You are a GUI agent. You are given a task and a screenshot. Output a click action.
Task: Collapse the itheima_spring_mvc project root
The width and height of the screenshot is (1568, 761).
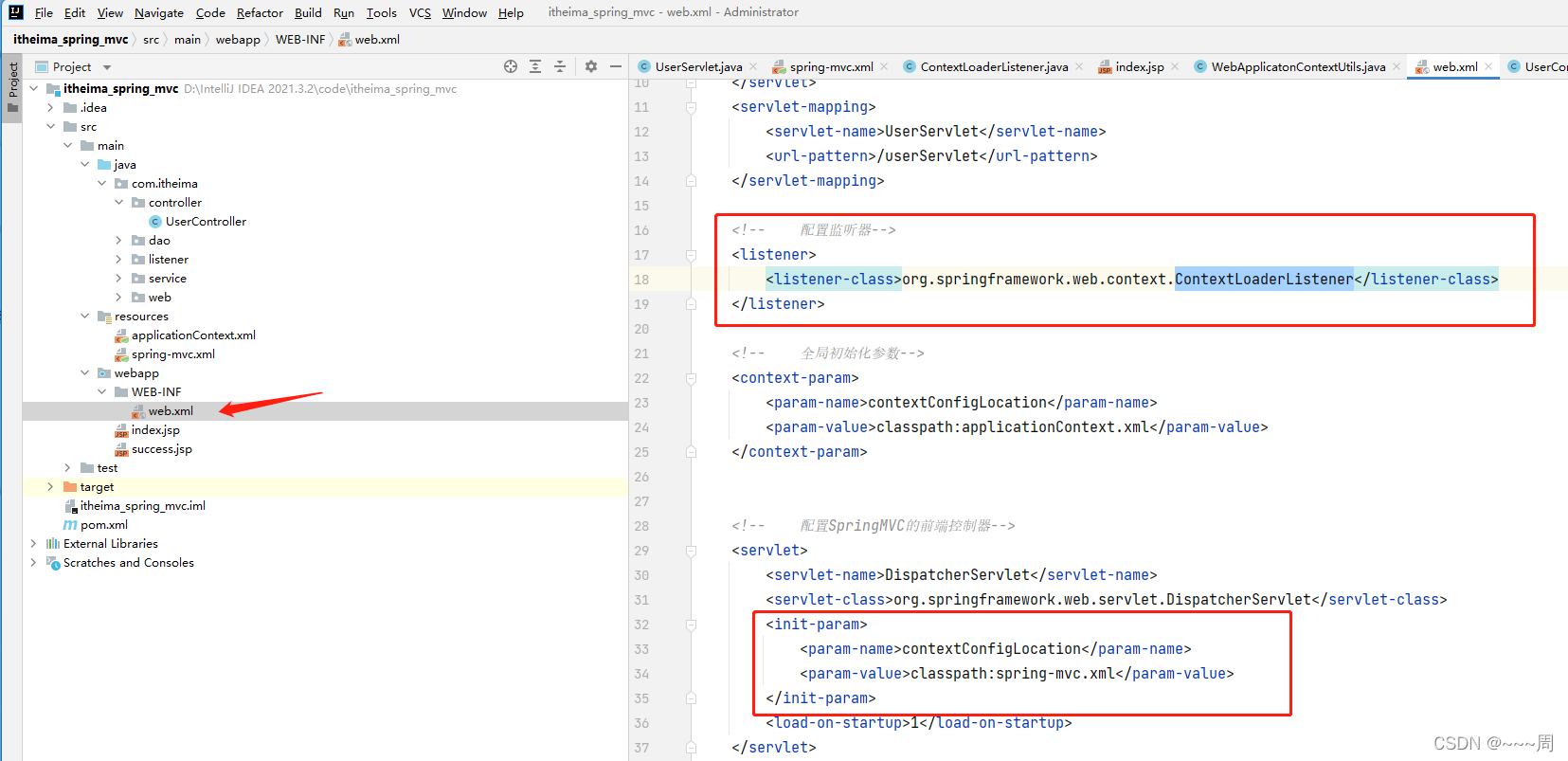coord(34,88)
